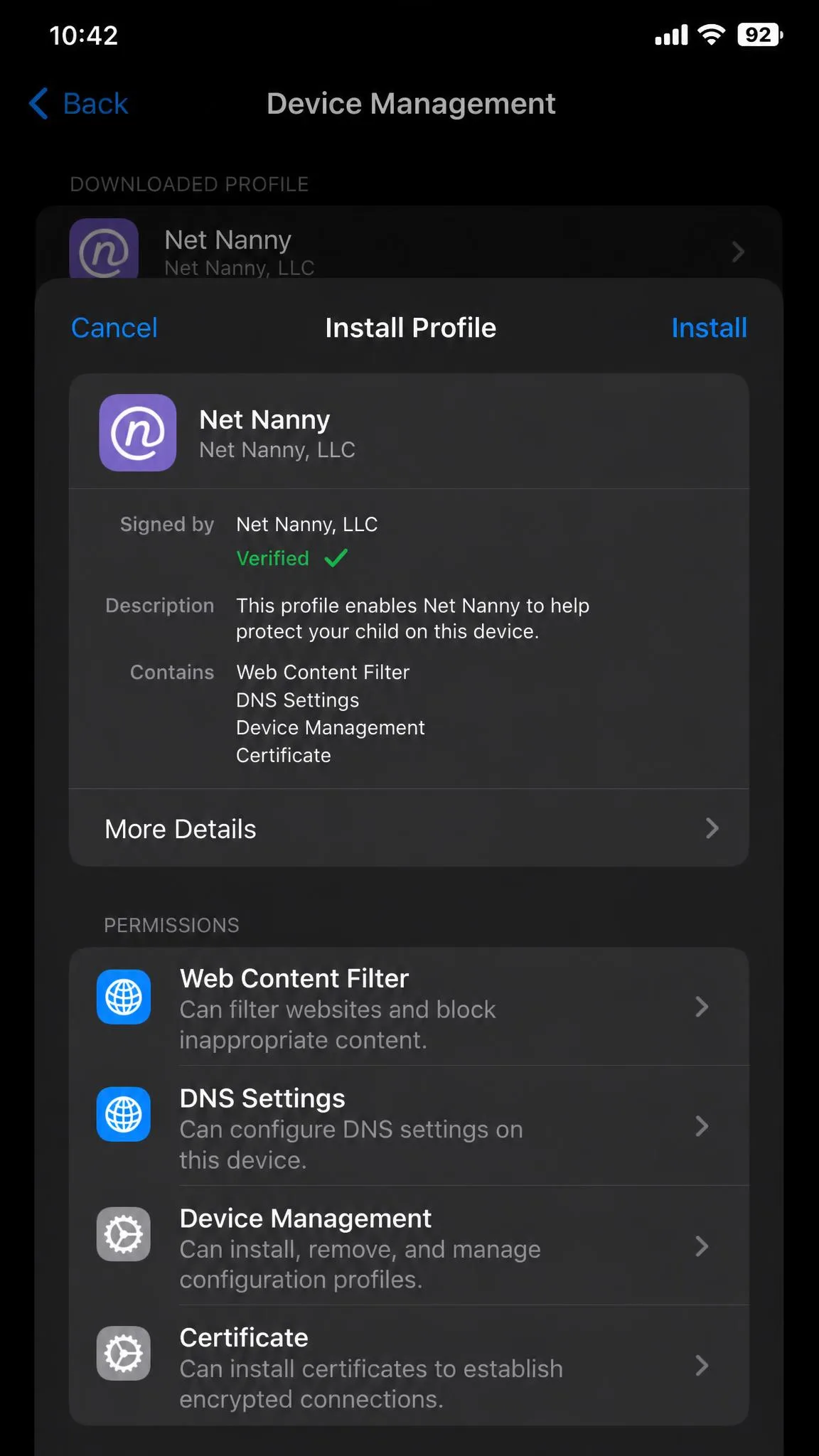
Task: Expand the Device Management permission chevron
Action: click(702, 1246)
